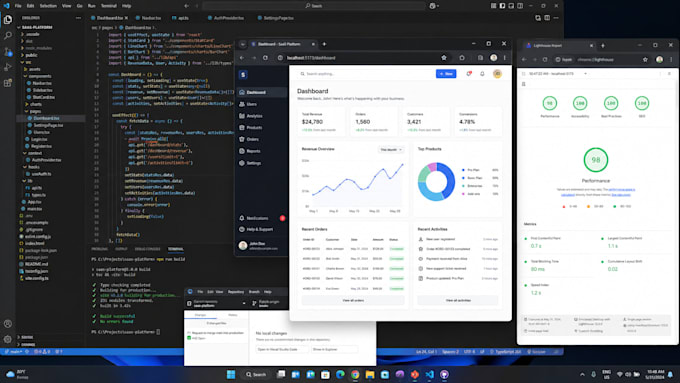The image size is (680, 383).
Task: Open Visual Studio Code from the taskbar
Action: coord(429,374)
